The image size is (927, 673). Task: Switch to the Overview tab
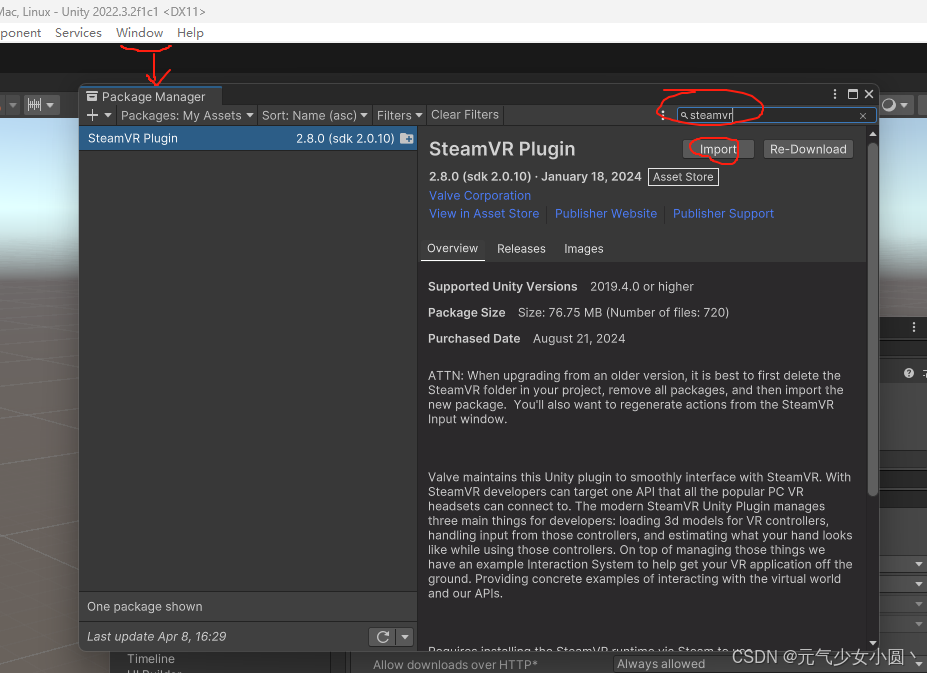tap(452, 248)
